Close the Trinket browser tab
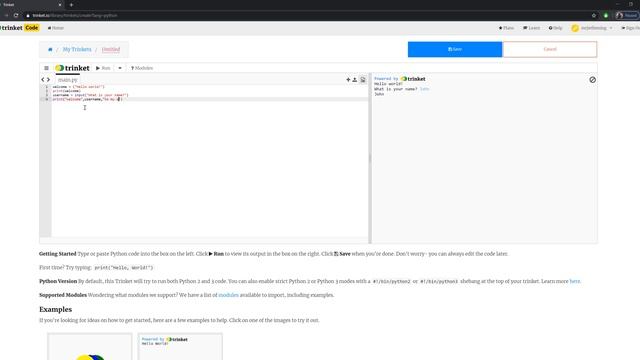640x360 pixels. coord(60,5)
